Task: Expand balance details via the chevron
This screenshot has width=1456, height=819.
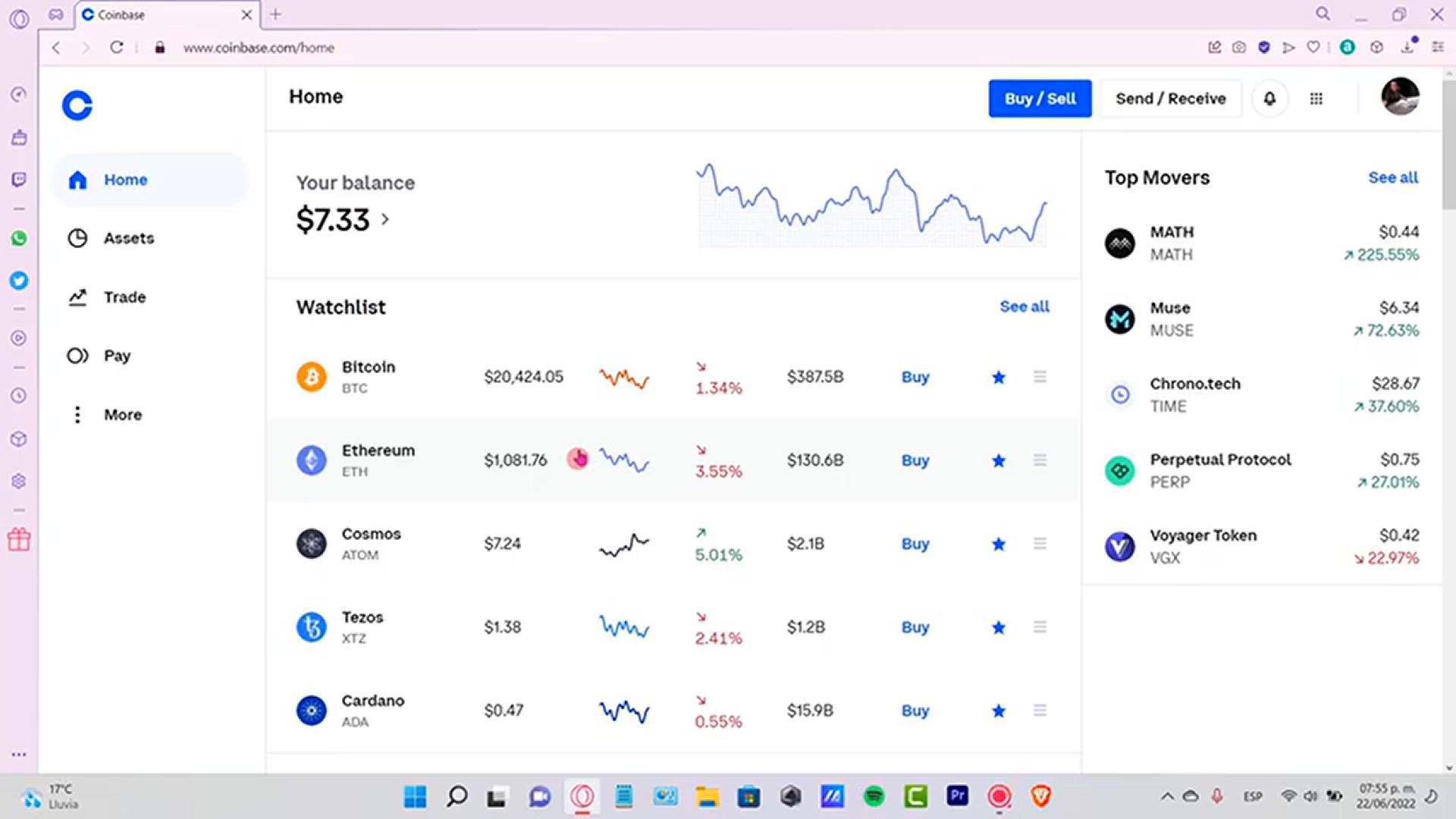Action: (385, 220)
